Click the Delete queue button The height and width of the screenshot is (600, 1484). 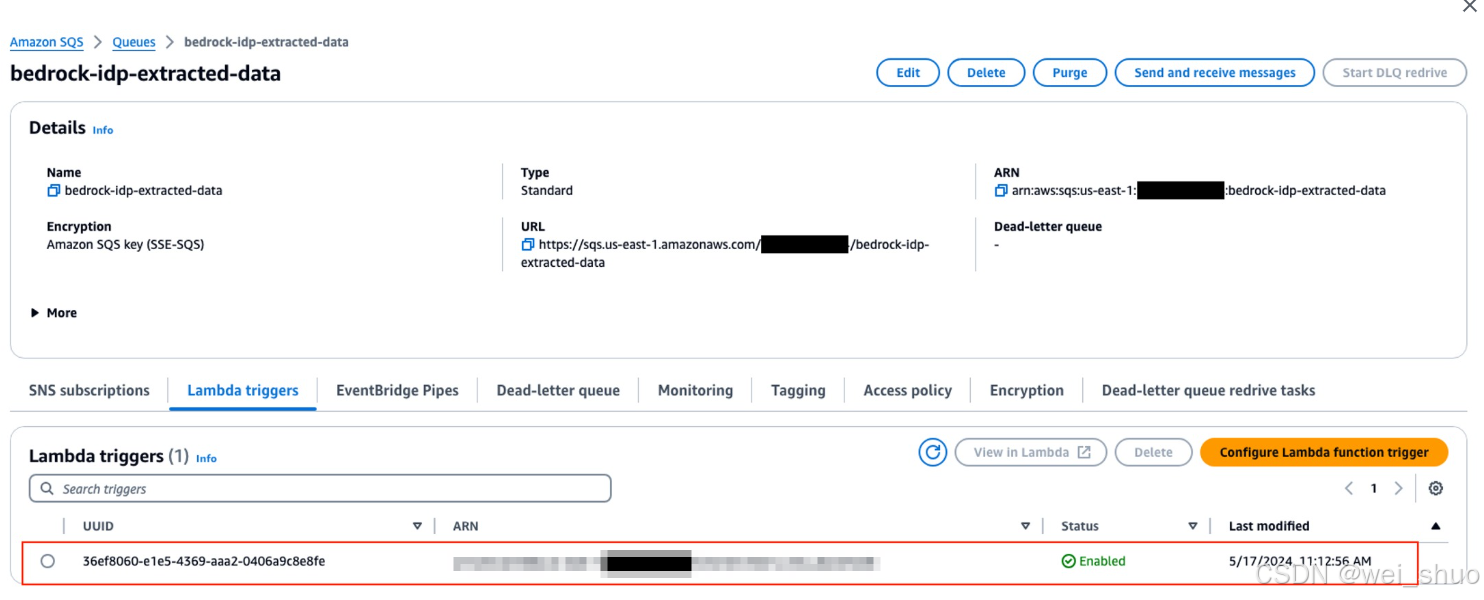(x=986, y=73)
